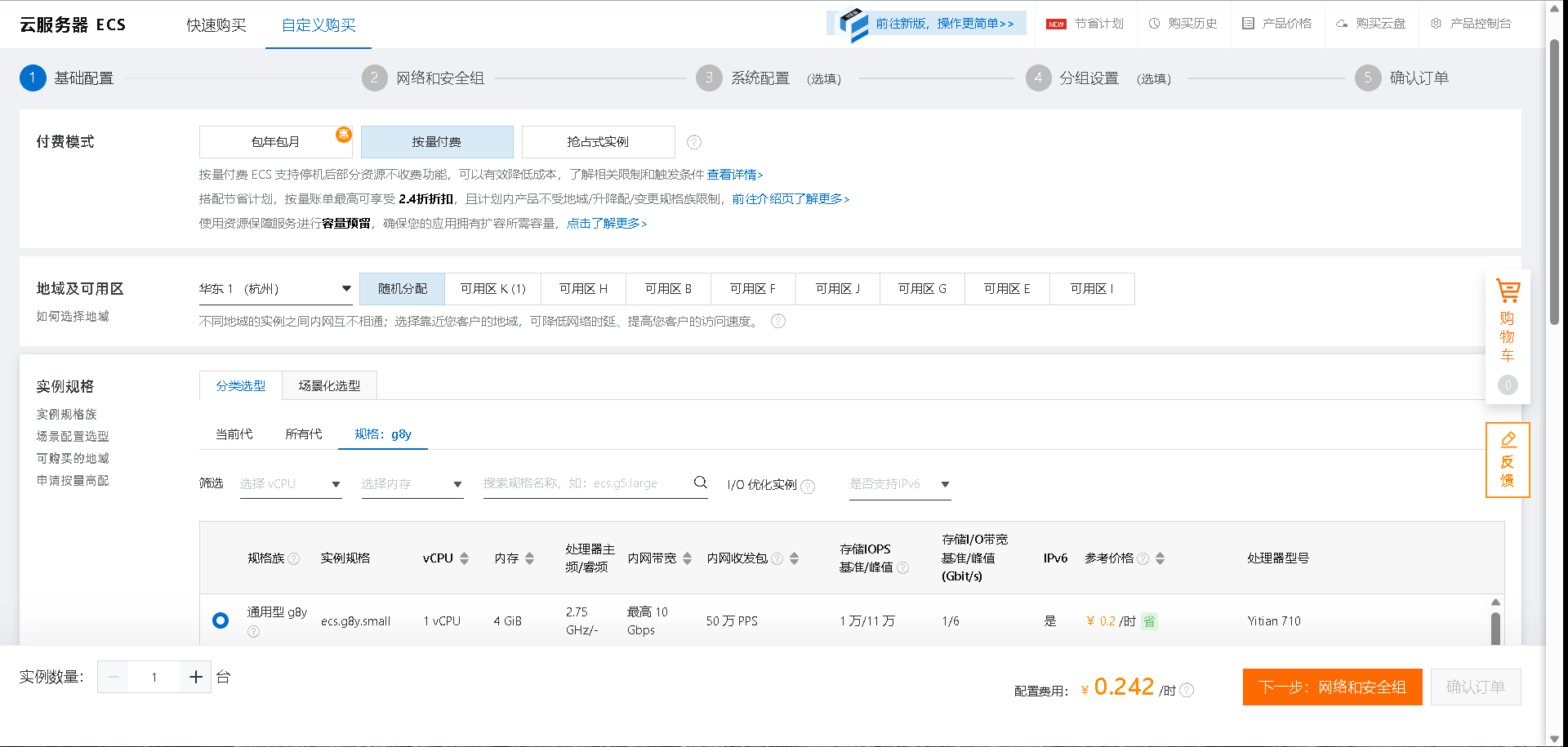The height and width of the screenshot is (747, 1568).
Task: Click the 参考价格 help icon
Action: point(1143,558)
